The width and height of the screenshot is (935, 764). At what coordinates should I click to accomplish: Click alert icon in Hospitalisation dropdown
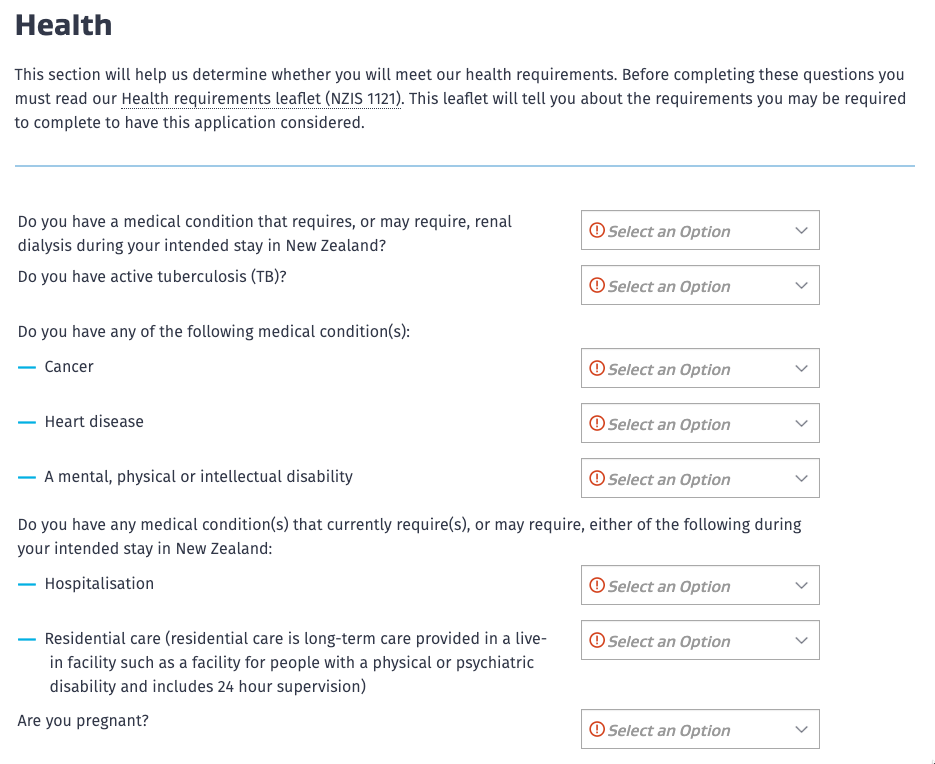point(597,586)
